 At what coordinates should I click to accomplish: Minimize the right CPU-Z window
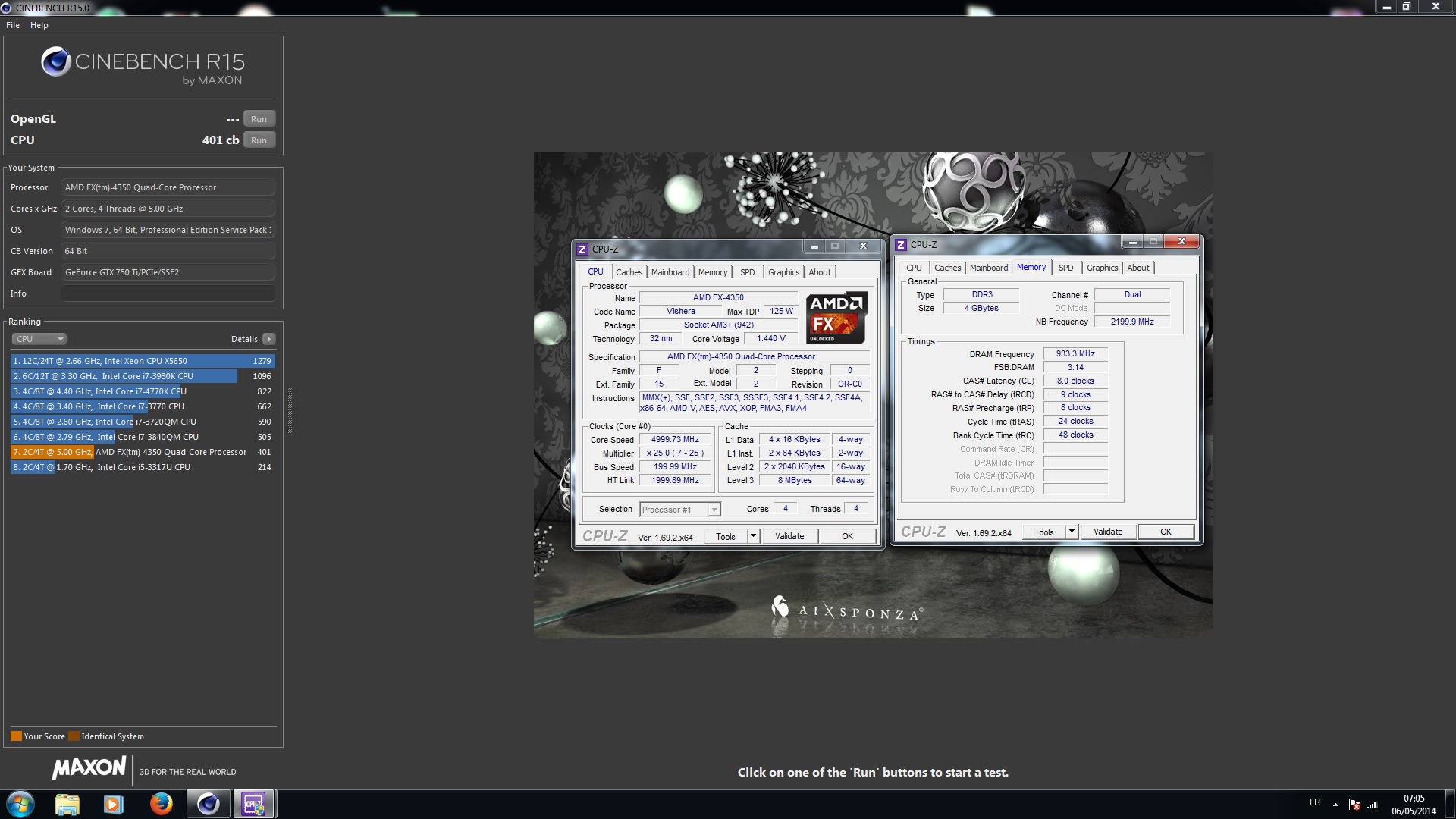click(1132, 242)
